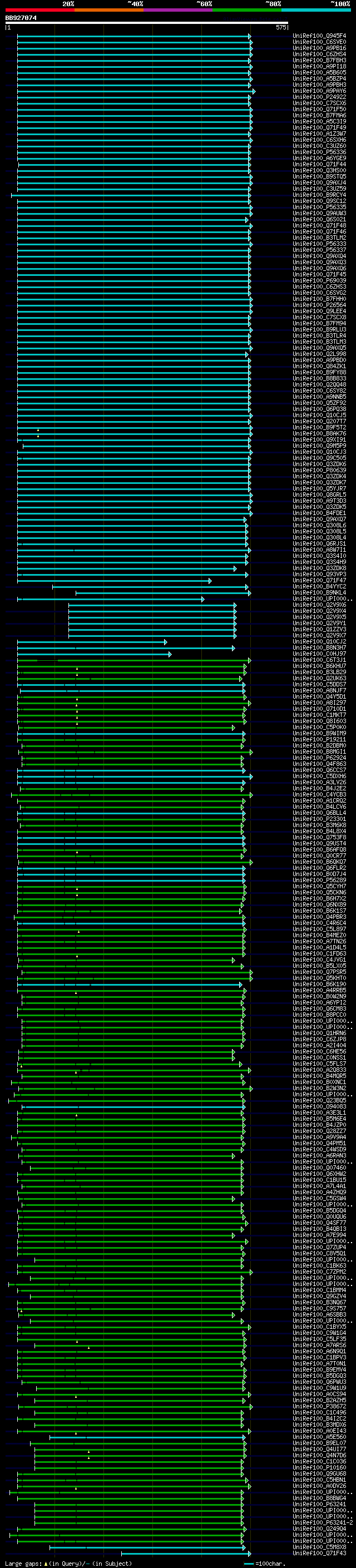Click the orange ~40% identity legend segment
The image size is (356, 1568).
pos(109,9)
